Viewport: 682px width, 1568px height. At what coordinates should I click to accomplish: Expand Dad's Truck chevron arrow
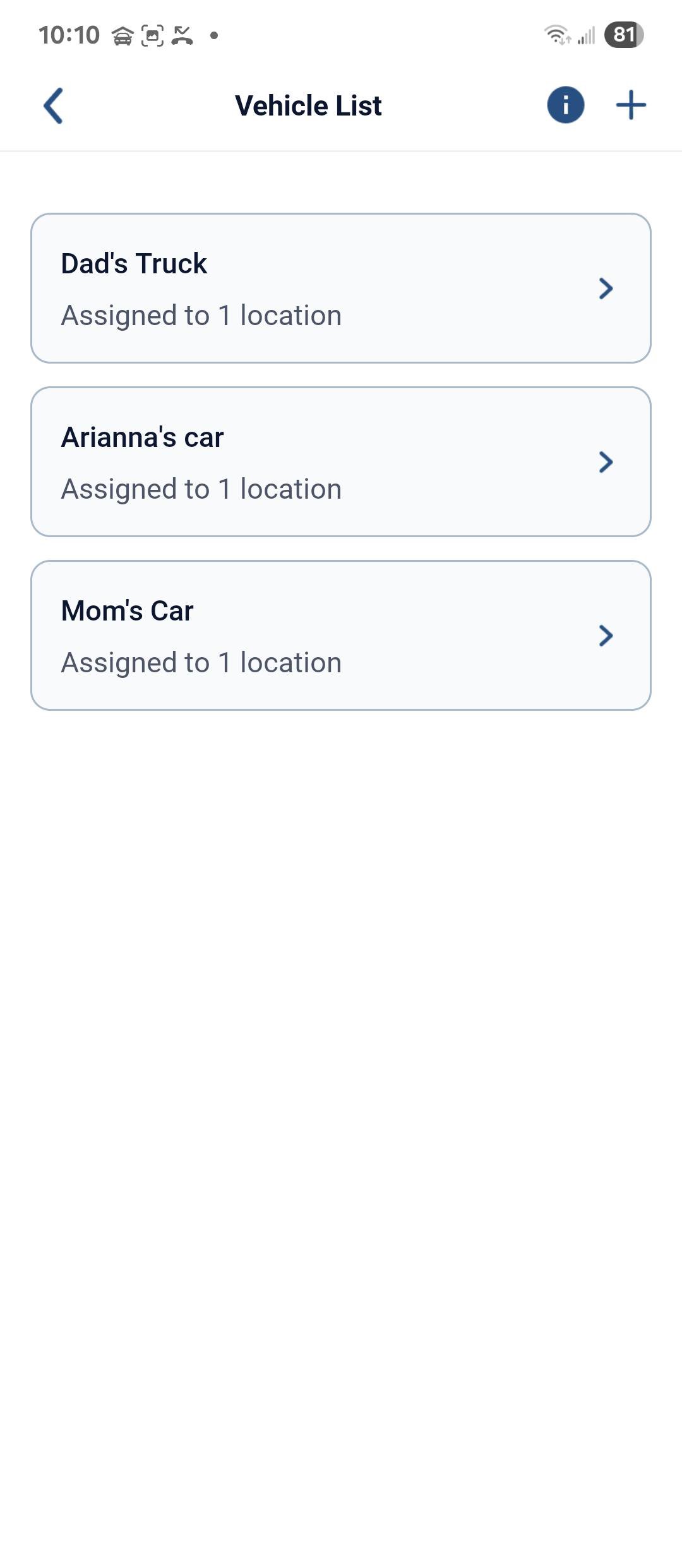pos(606,288)
